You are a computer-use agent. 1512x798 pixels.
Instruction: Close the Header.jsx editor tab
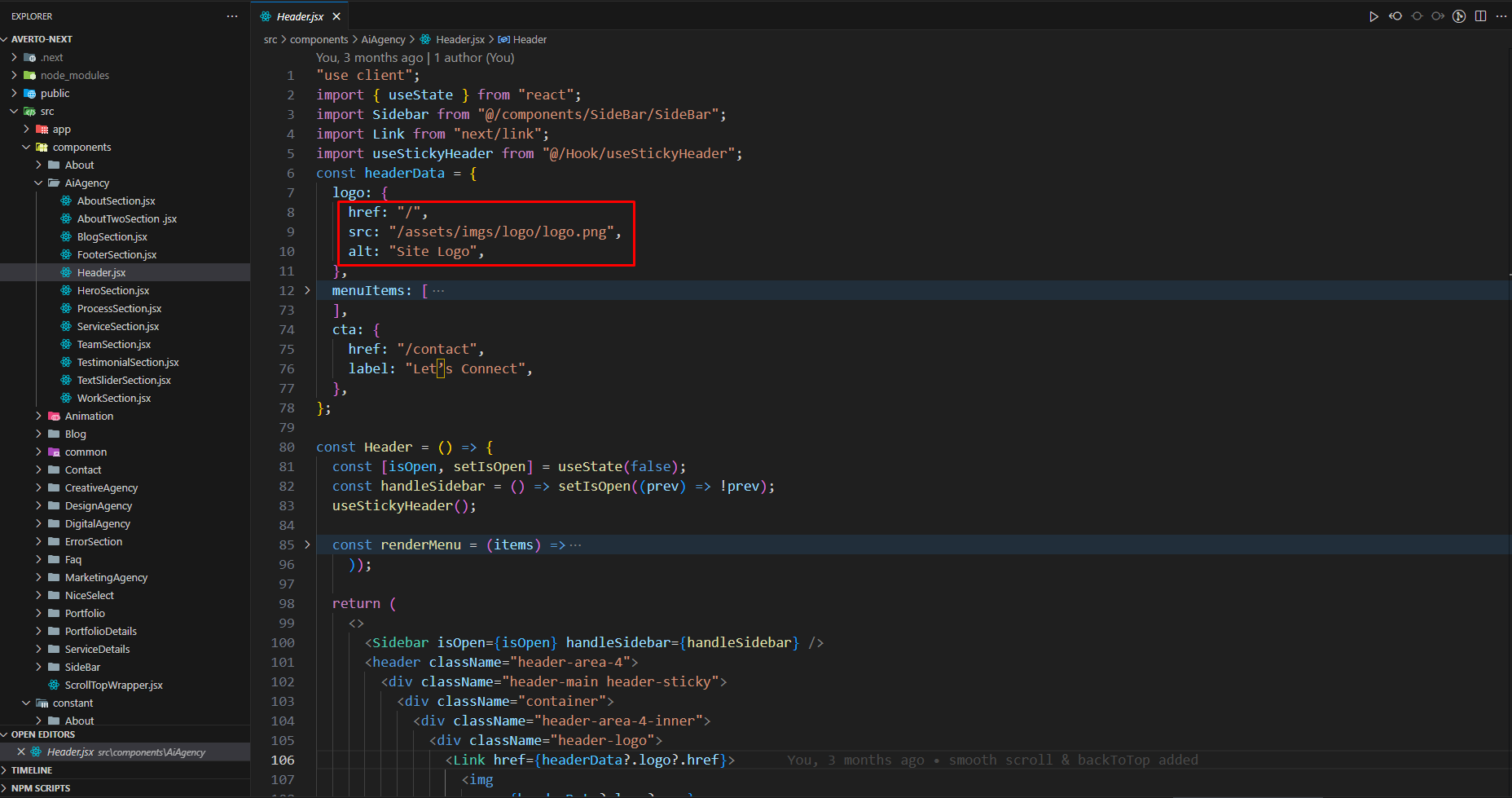pyautogui.click(x=336, y=16)
